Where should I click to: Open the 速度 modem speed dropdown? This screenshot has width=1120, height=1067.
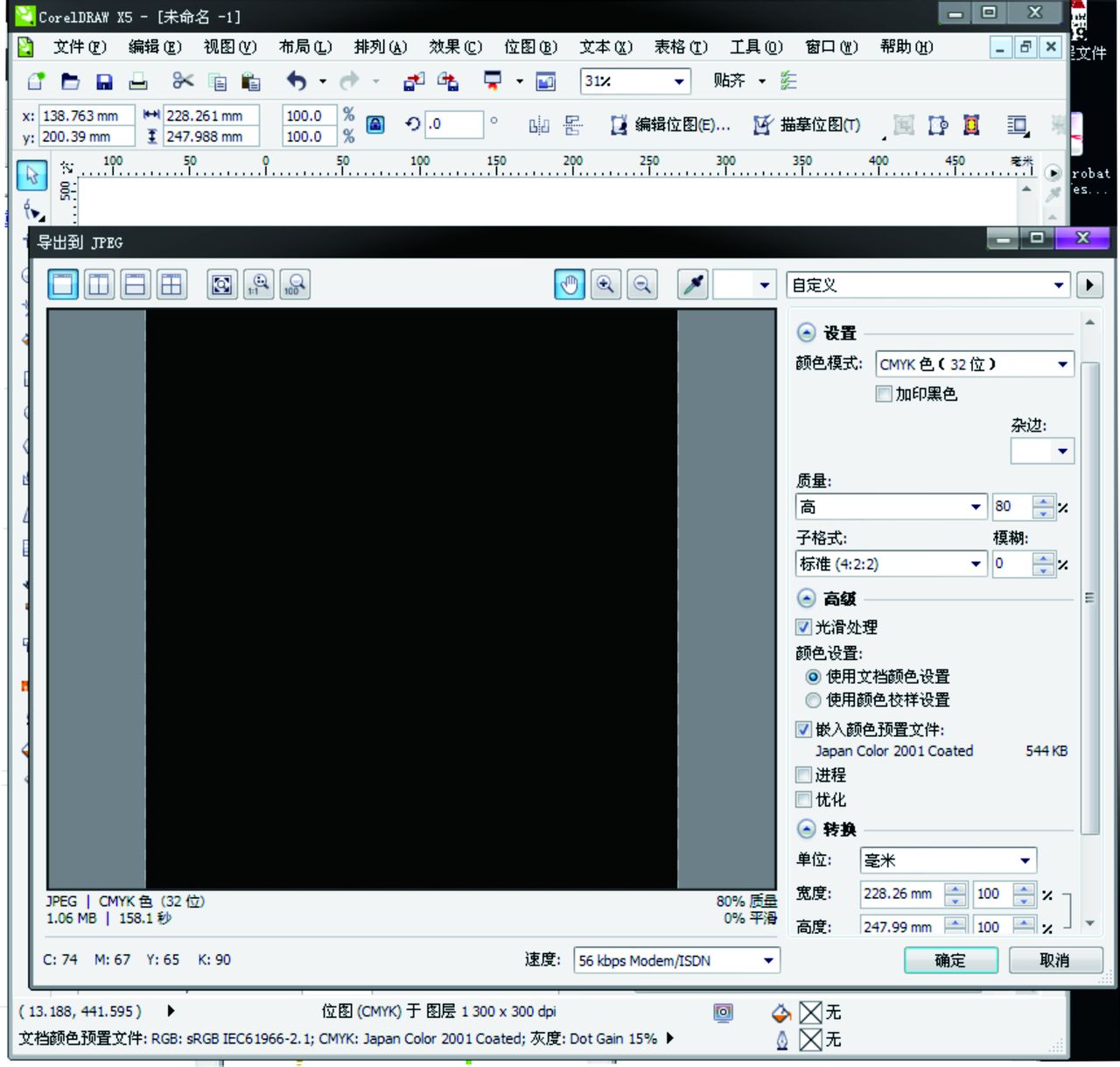click(x=676, y=960)
